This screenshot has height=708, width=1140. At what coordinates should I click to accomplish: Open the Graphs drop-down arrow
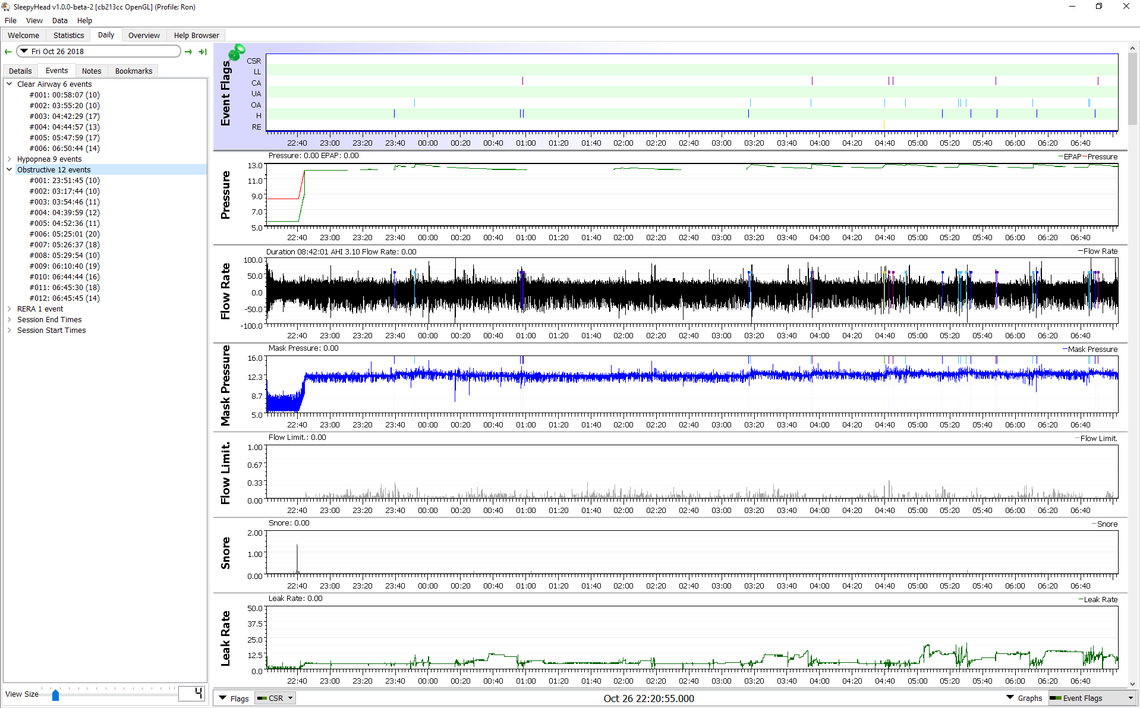pyautogui.click(x=1010, y=698)
